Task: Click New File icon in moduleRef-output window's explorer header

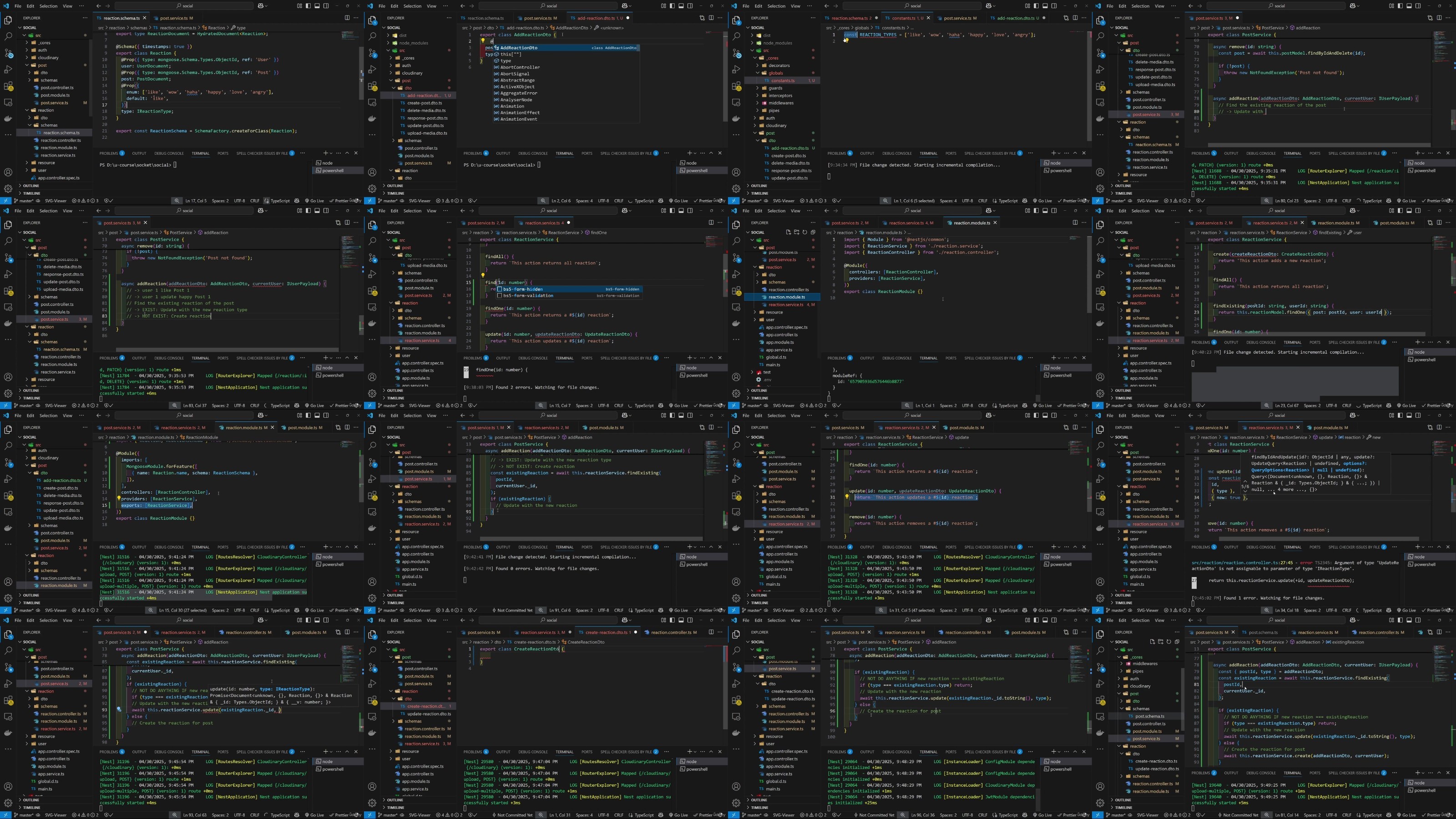Action: coord(788,233)
